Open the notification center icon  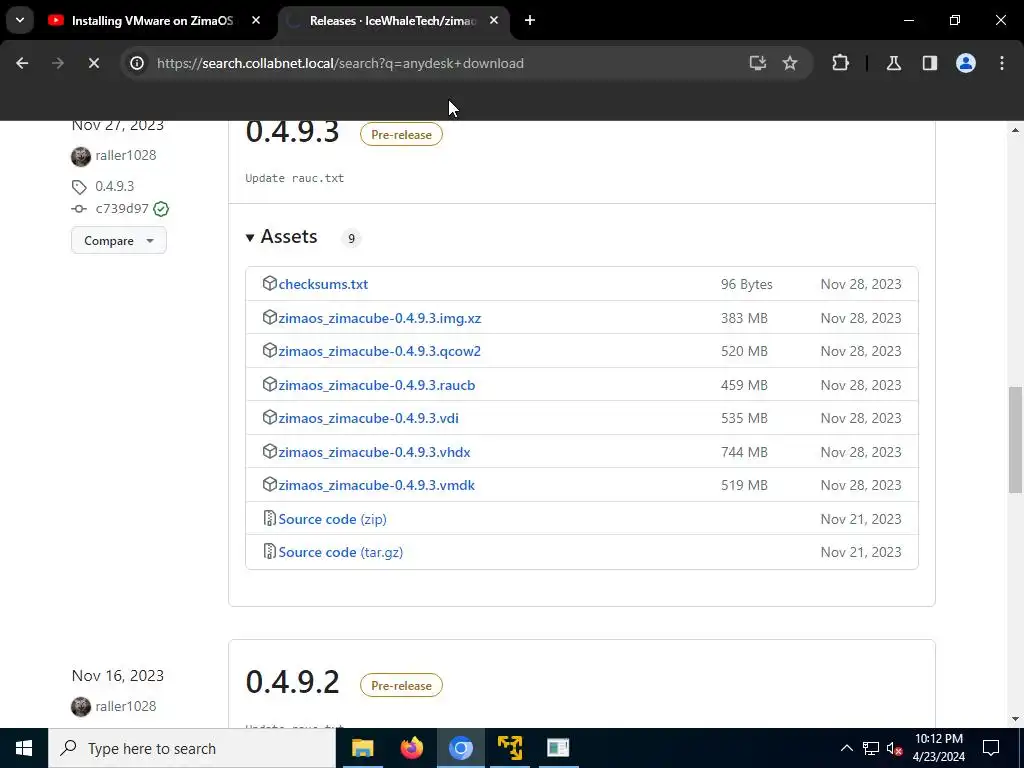coord(991,748)
